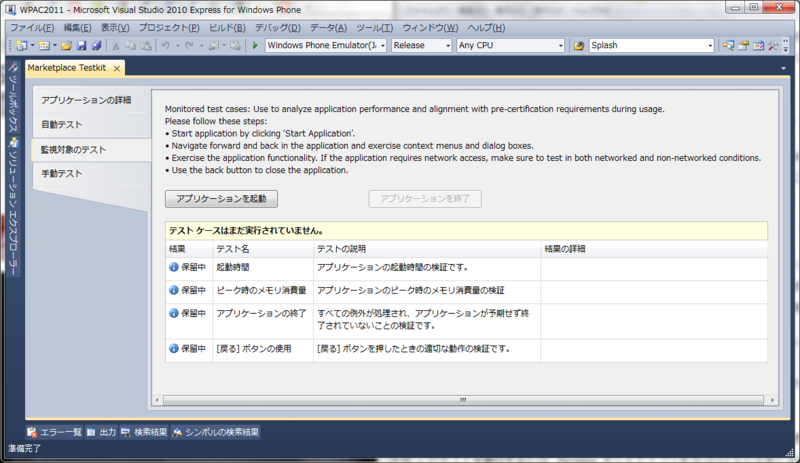
Task: Click the 結果の詳細 column header
Action: (654, 249)
